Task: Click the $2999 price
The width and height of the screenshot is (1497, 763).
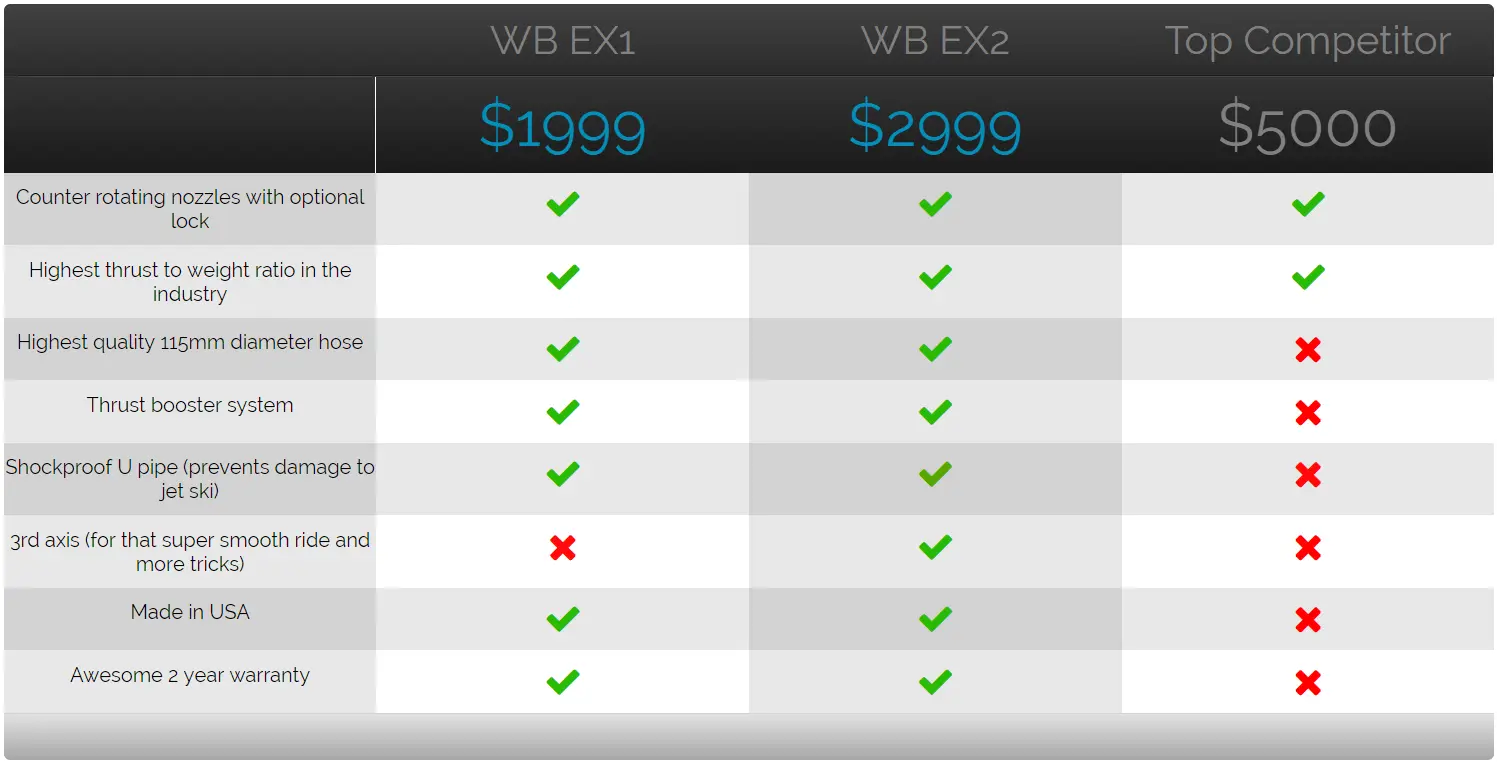Action: click(935, 127)
